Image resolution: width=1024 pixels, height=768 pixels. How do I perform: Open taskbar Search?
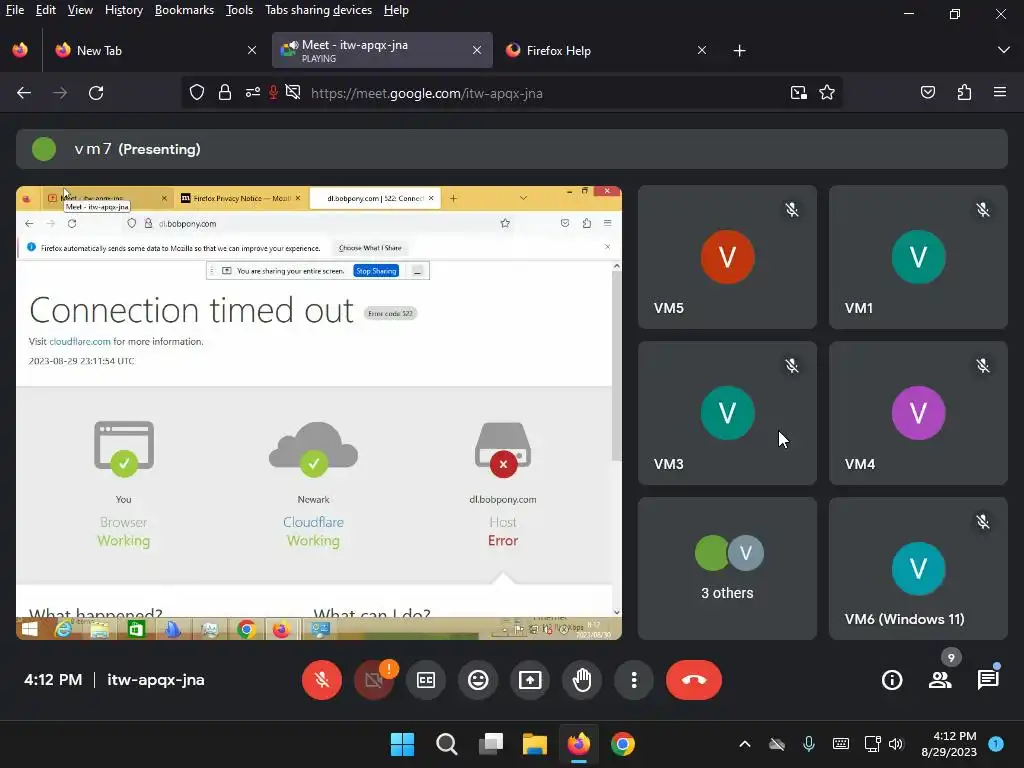point(447,744)
